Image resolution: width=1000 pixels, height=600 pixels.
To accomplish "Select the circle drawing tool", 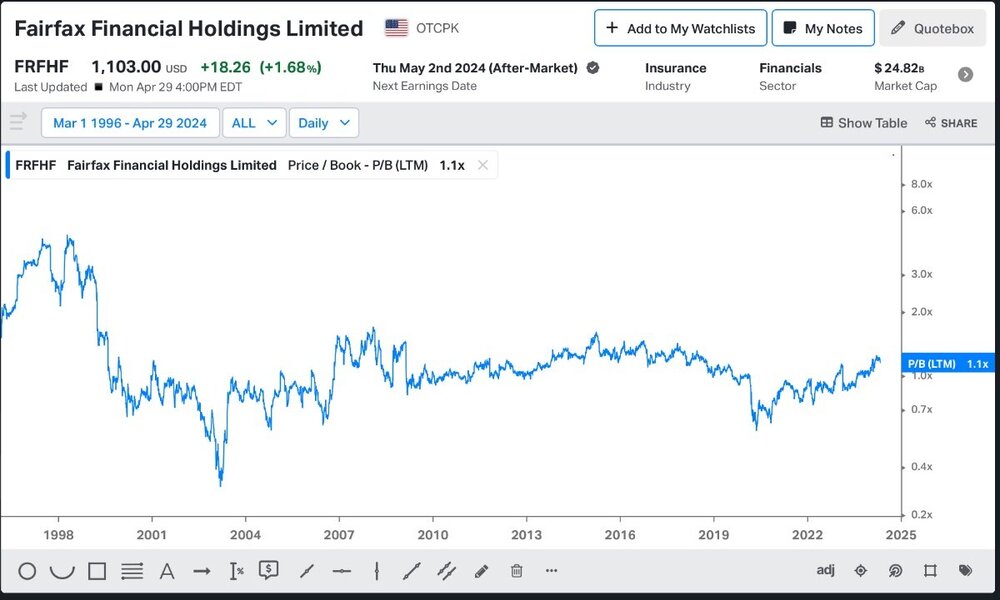I will click(27, 571).
